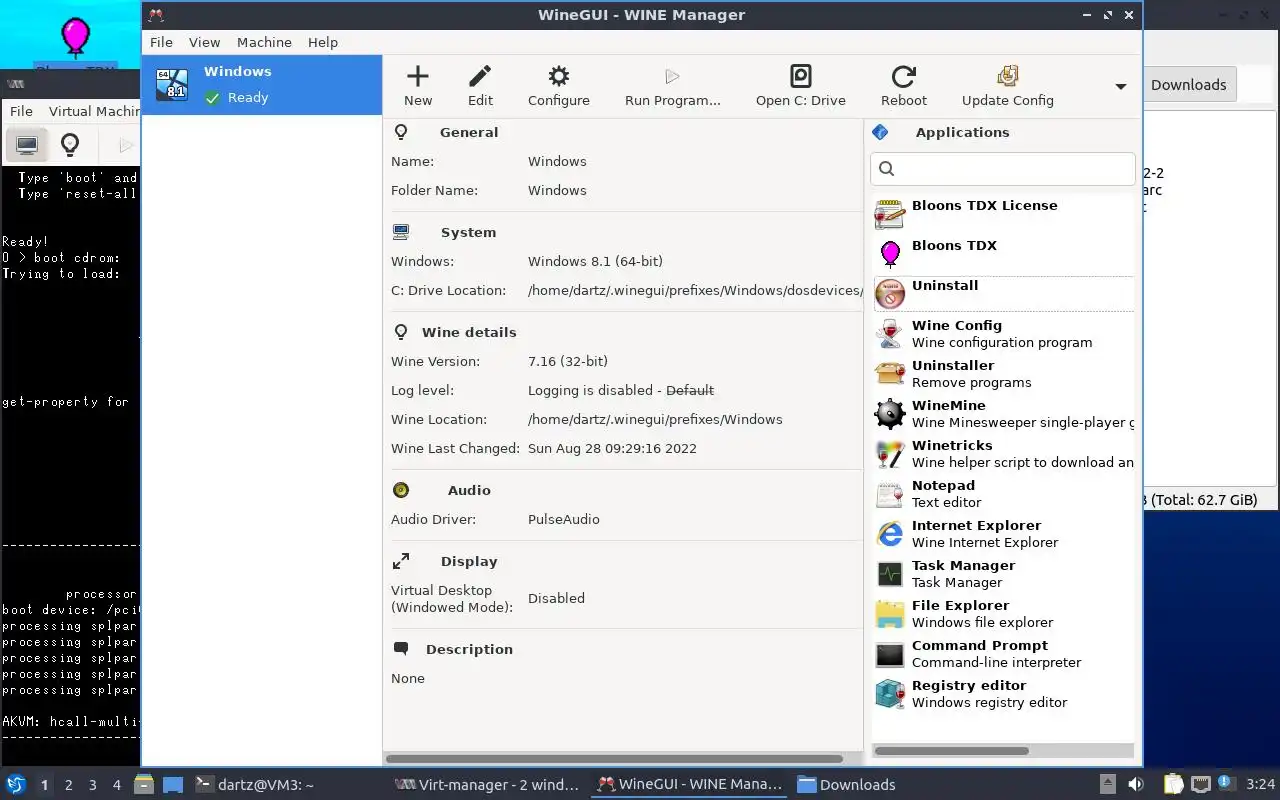This screenshot has height=800, width=1280.
Task: Select the Windows 8.1 machine icon
Action: click(x=172, y=84)
